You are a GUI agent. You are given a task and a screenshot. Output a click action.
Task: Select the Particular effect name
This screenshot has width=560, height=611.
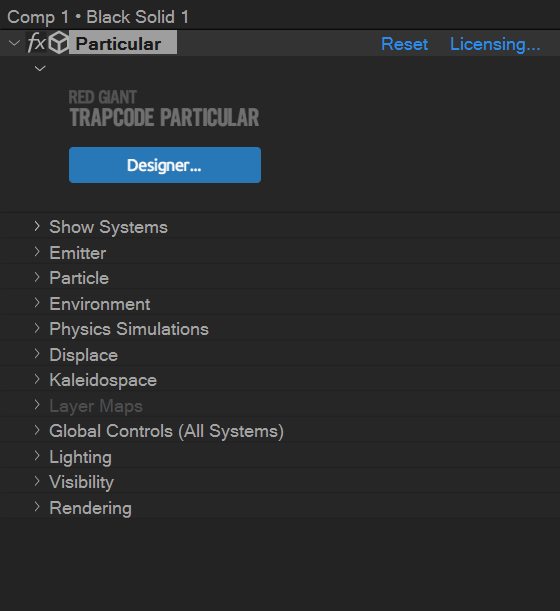coord(122,43)
